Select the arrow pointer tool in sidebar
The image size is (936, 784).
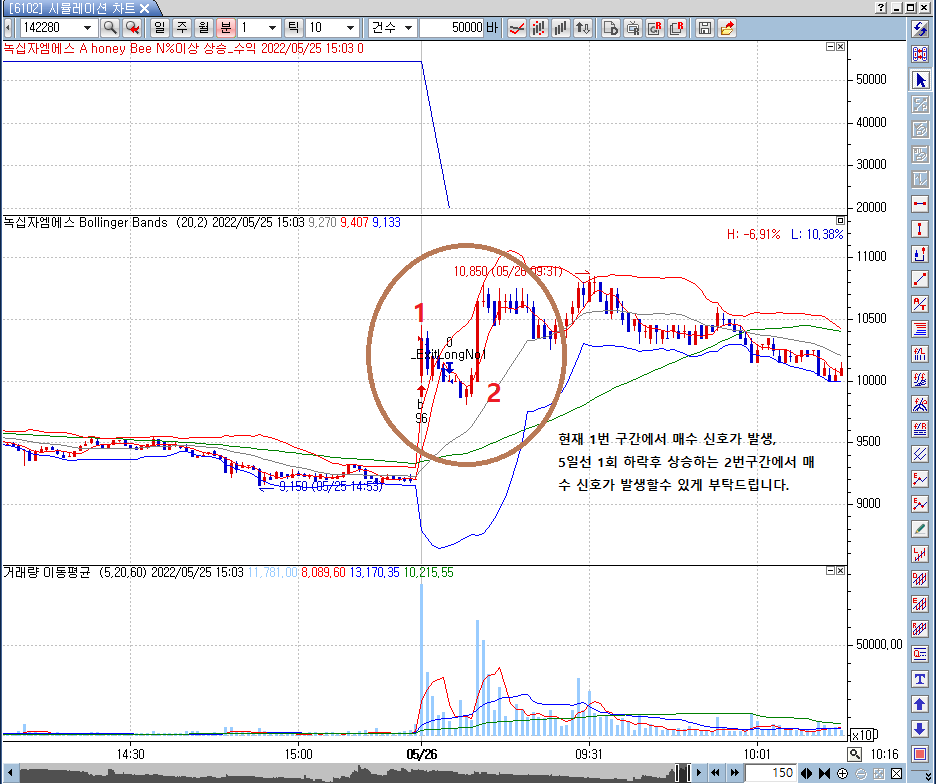[920, 80]
